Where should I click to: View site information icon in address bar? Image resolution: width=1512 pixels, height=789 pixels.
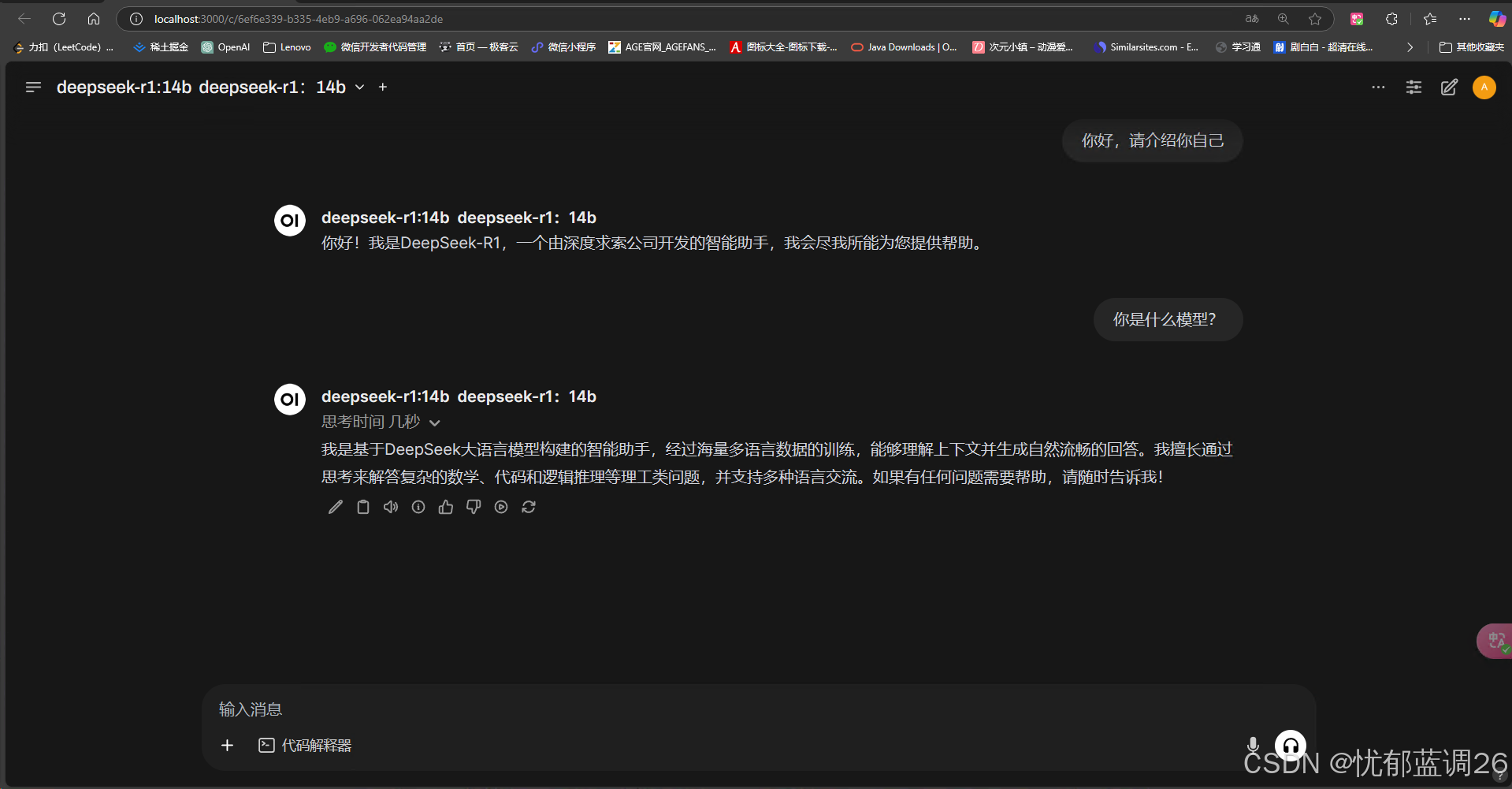point(136,19)
